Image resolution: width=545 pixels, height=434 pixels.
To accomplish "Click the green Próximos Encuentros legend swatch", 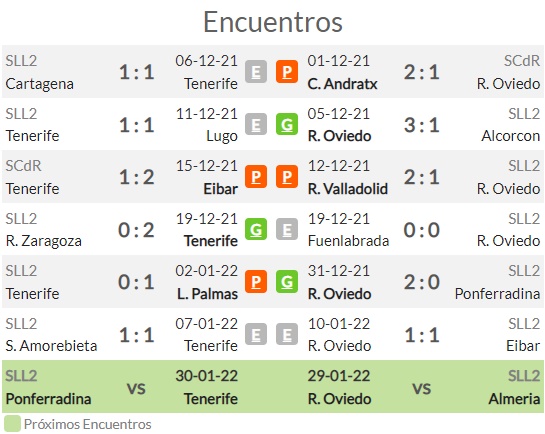I will (13, 424).
